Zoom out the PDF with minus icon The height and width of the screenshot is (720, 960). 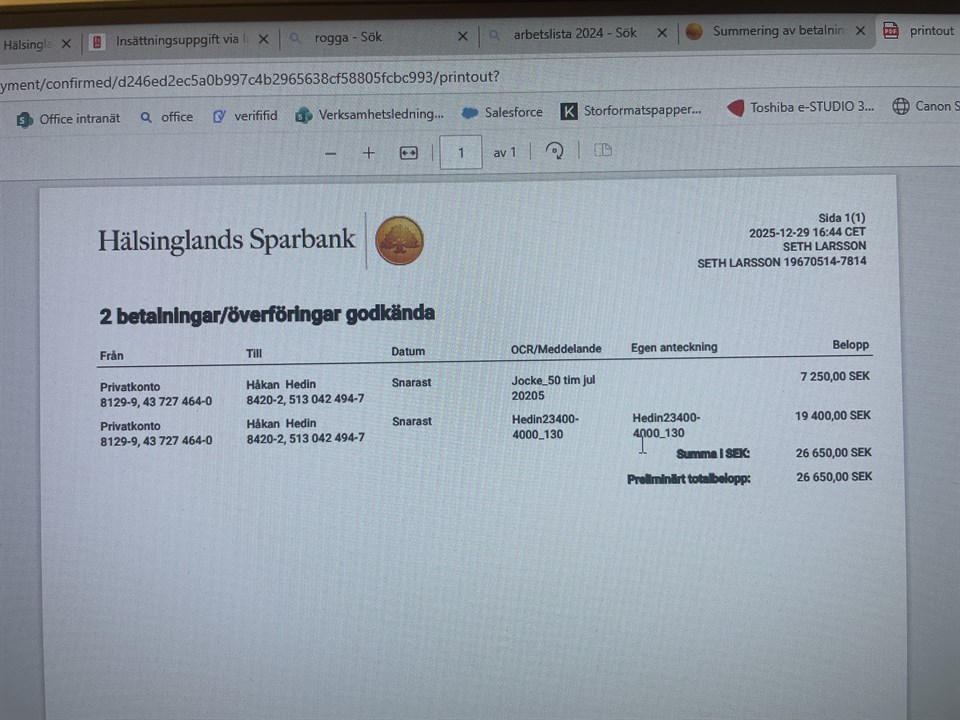[331, 153]
